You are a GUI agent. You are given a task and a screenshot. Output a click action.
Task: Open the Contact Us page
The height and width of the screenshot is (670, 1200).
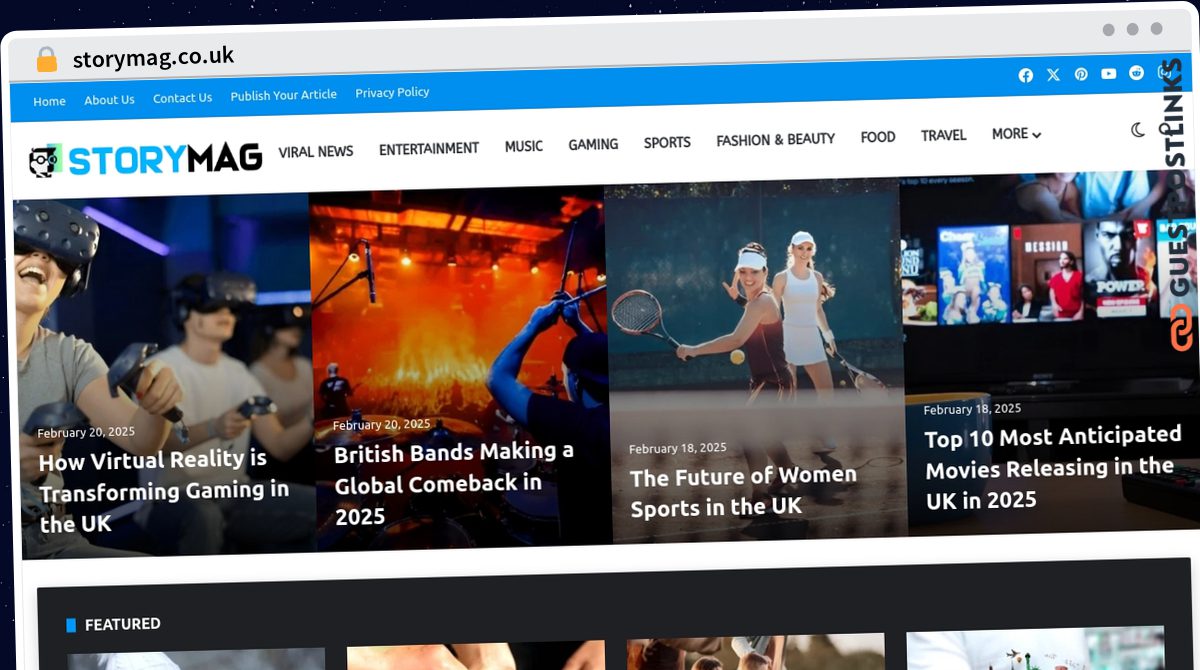182,98
